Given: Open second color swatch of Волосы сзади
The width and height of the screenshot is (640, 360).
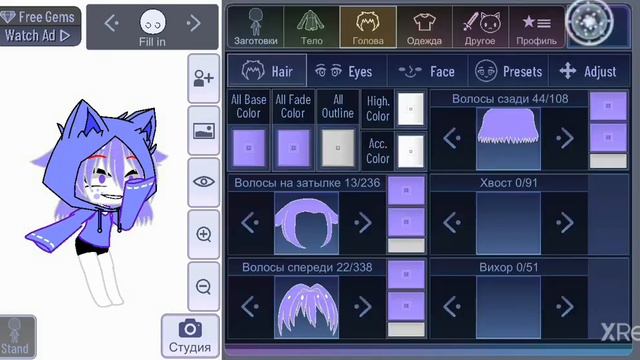Looking at the screenshot, I should (608, 138).
